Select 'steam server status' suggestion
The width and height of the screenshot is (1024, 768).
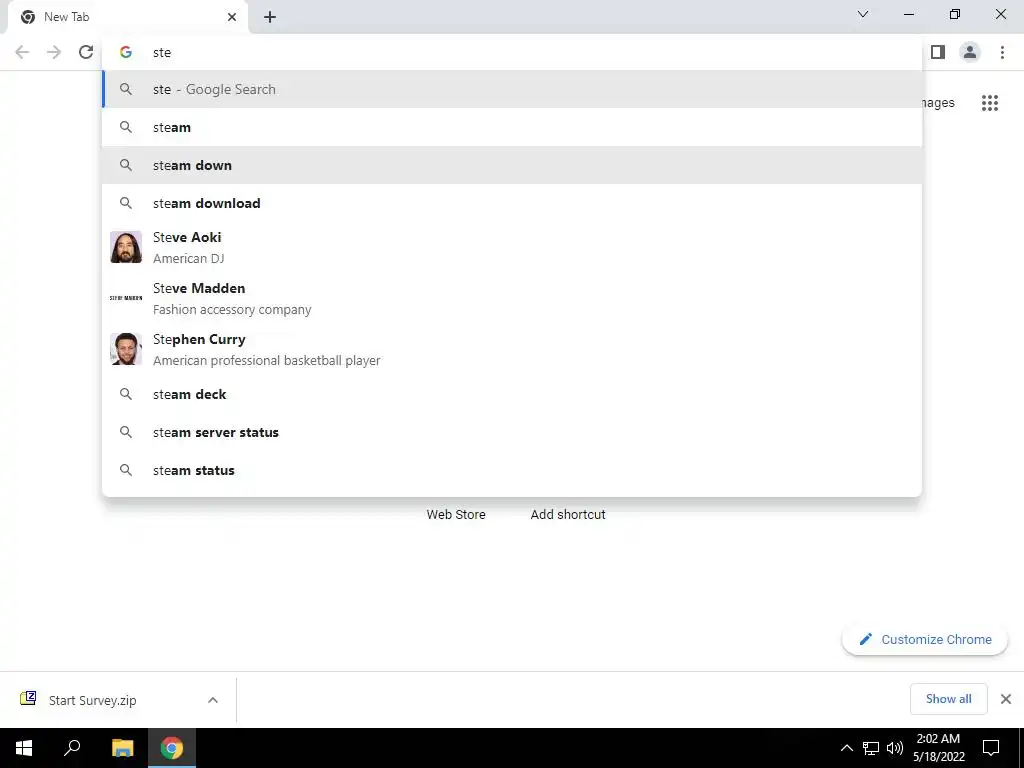512,432
